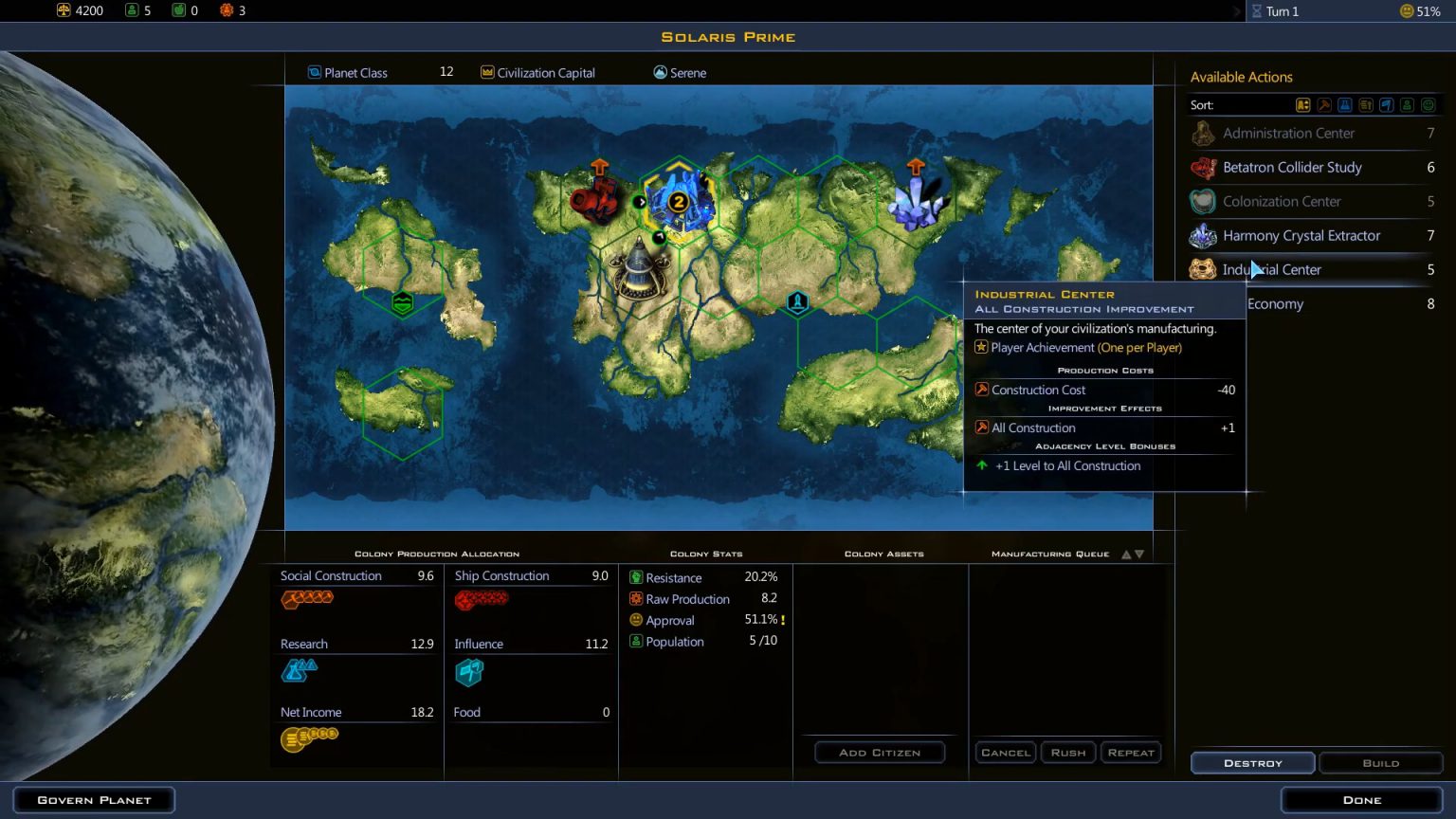This screenshot has width=1456, height=819.
Task: Sort actions by research flask icon
Action: (1345, 105)
